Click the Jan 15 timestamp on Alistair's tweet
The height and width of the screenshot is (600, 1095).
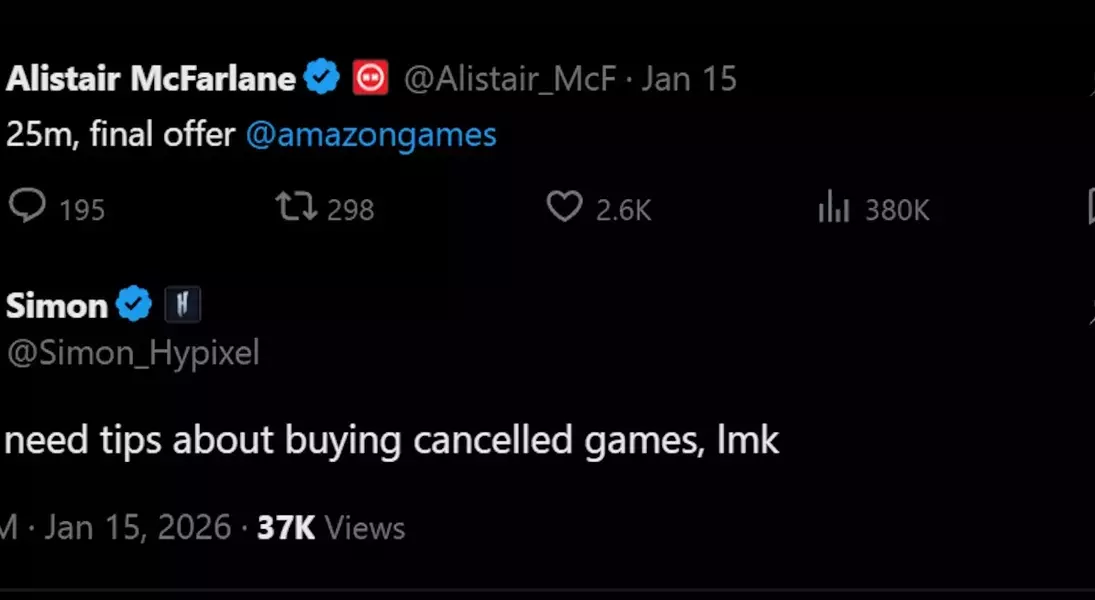689,79
